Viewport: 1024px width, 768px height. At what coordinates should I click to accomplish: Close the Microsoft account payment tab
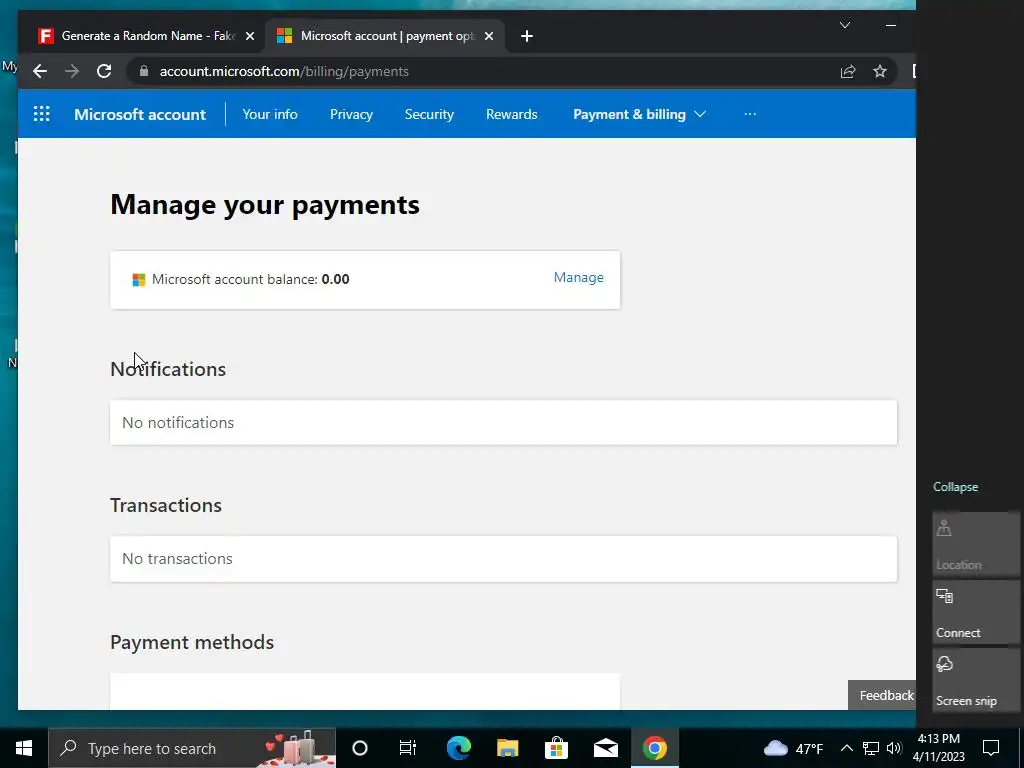click(489, 36)
